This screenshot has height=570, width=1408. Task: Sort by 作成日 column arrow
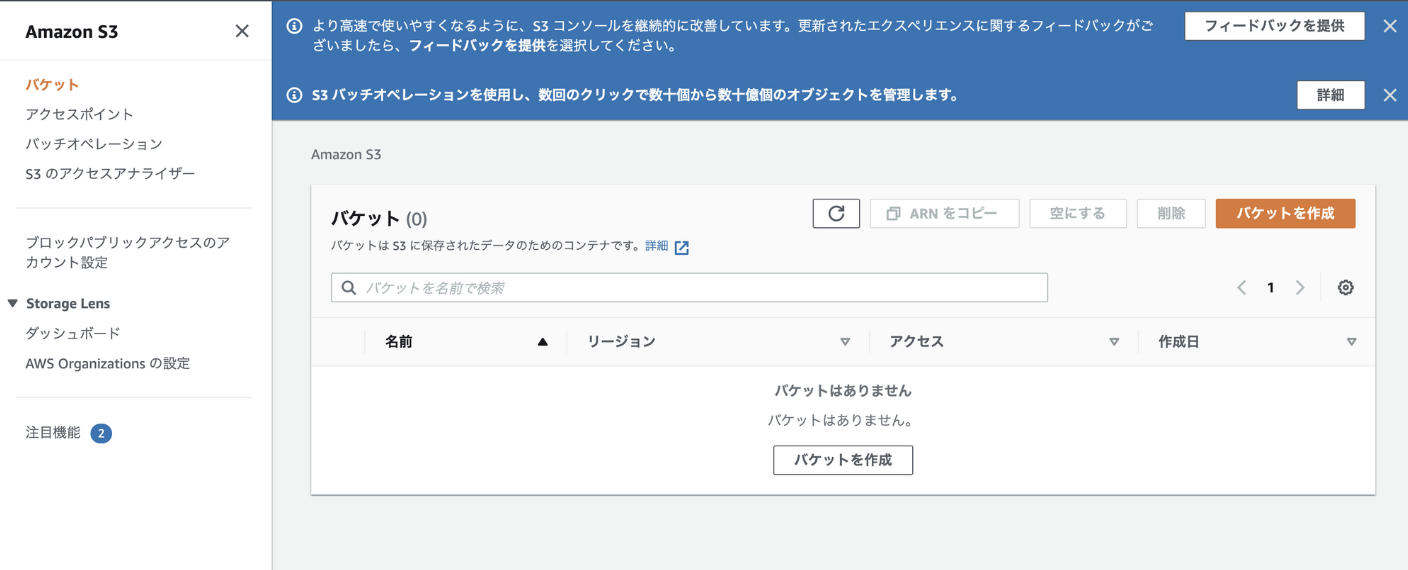click(x=1351, y=342)
